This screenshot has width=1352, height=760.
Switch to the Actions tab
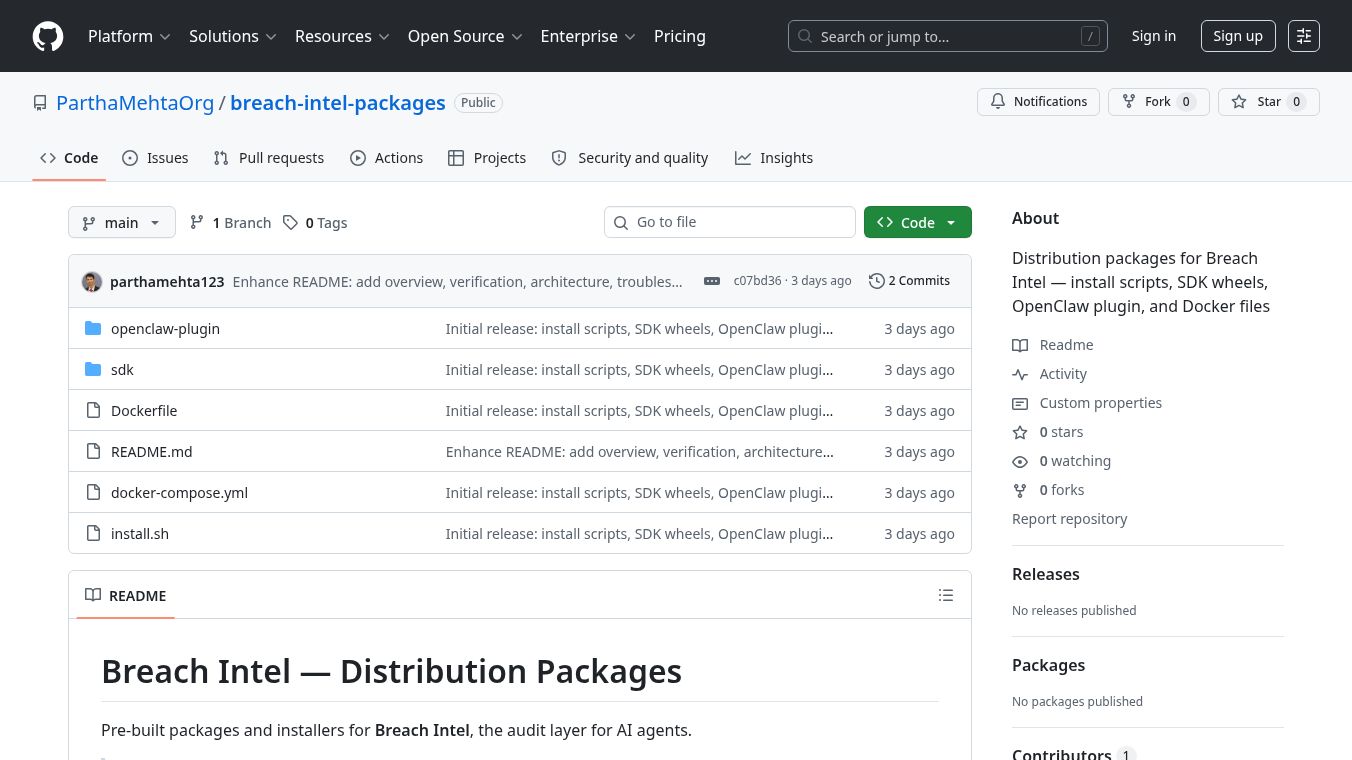pos(387,158)
